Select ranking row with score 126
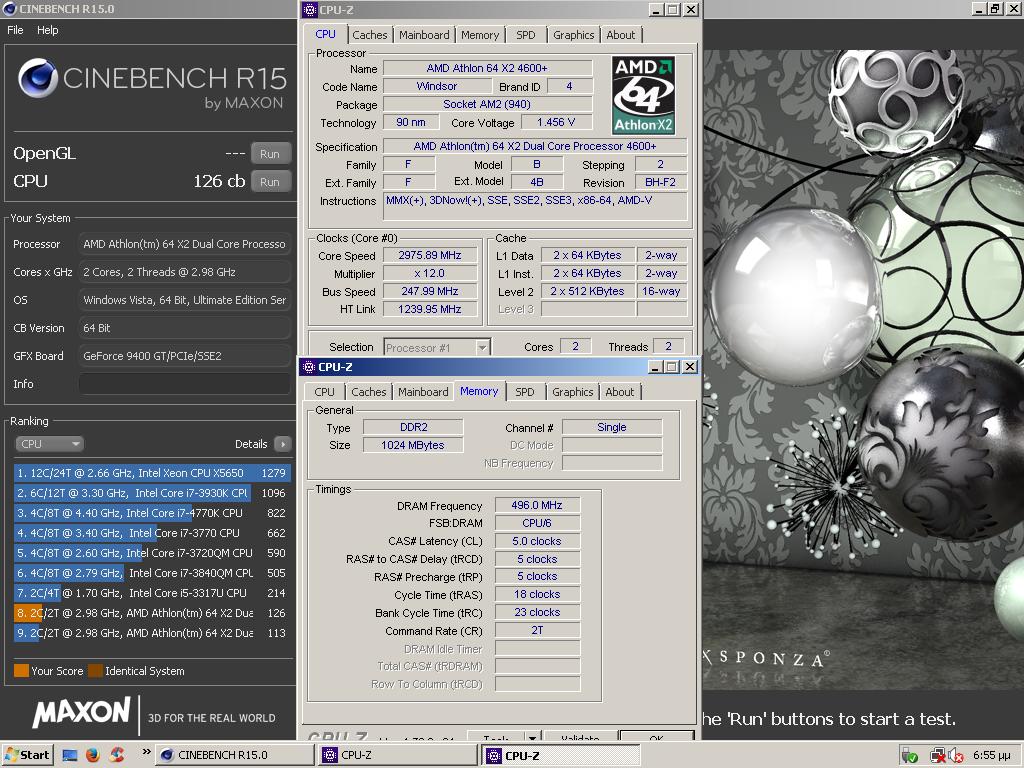This screenshot has width=1024, height=768. coord(152,613)
